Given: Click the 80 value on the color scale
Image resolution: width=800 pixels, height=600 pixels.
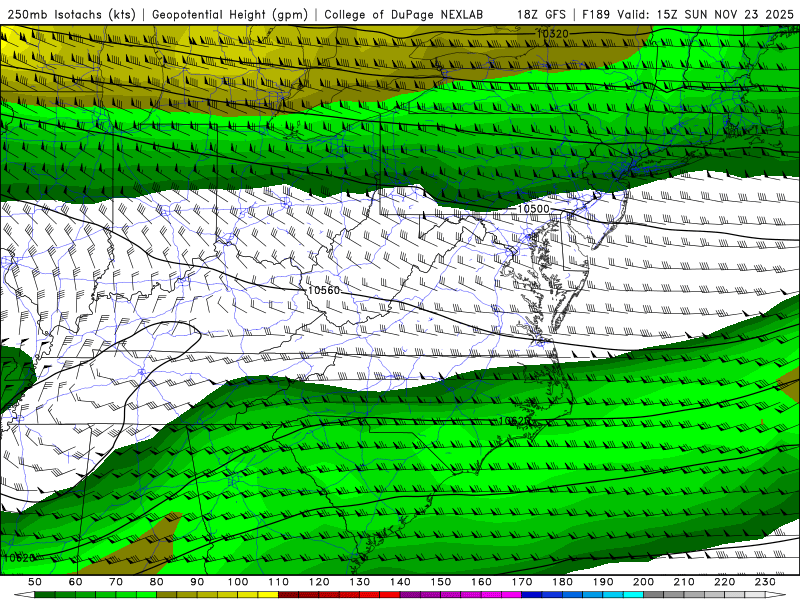Looking at the screenshot, I should tap(157, 582).
